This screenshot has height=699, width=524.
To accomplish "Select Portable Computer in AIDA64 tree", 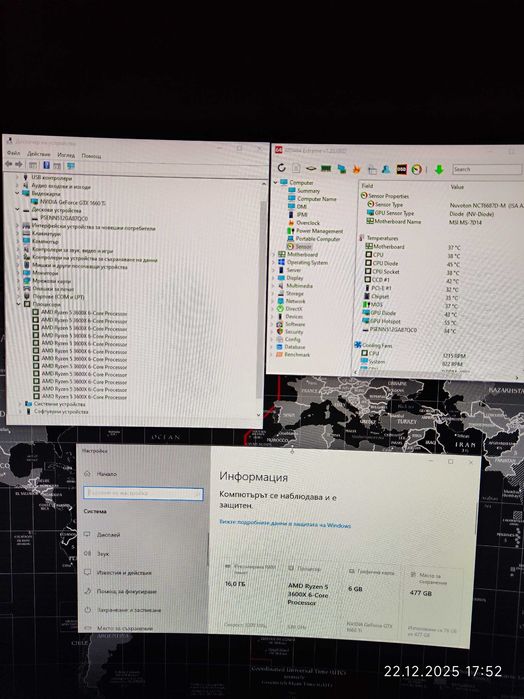I will [x=314, y=238].
